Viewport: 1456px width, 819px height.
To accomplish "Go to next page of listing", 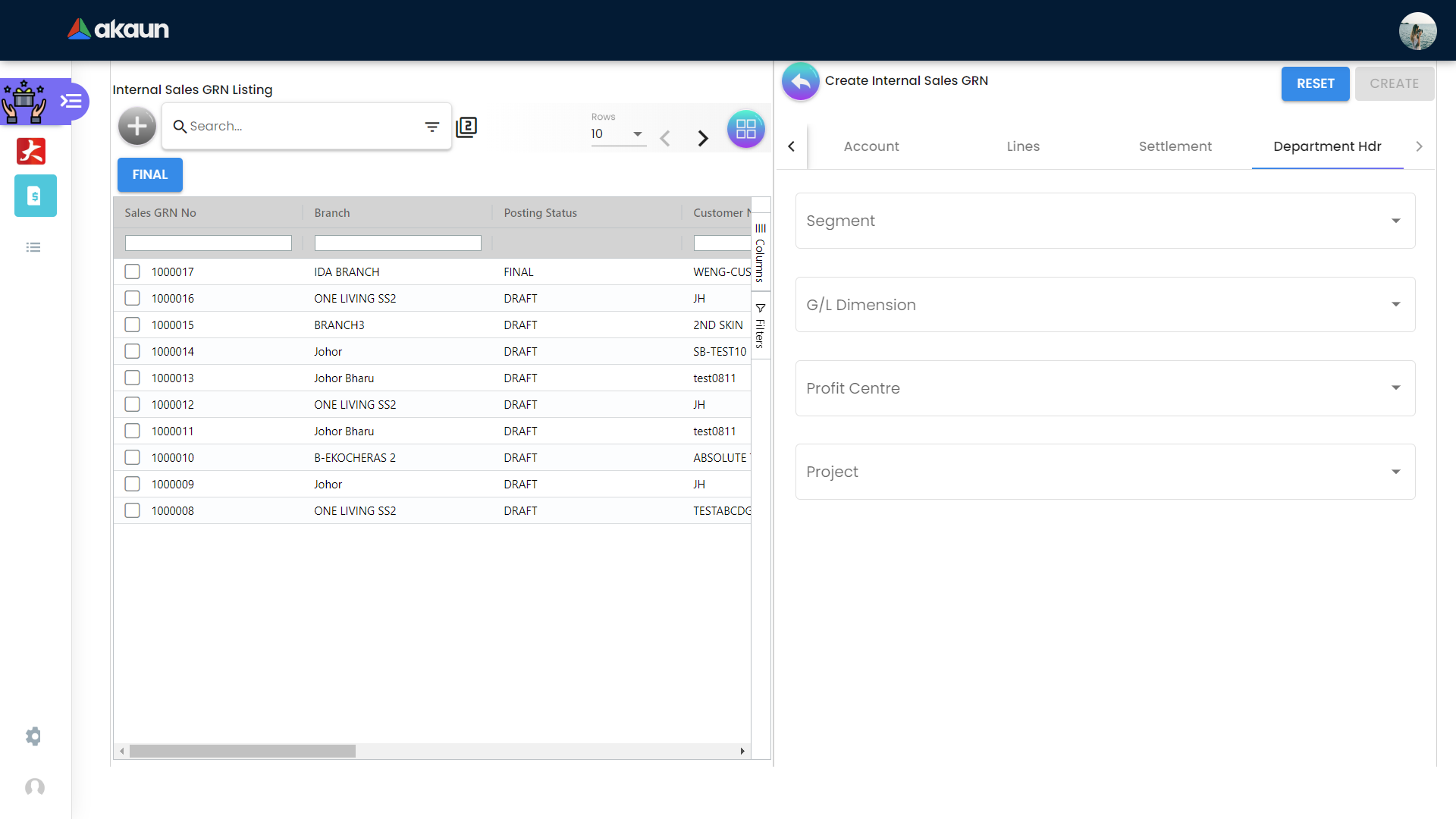I will tap(703, 138).
